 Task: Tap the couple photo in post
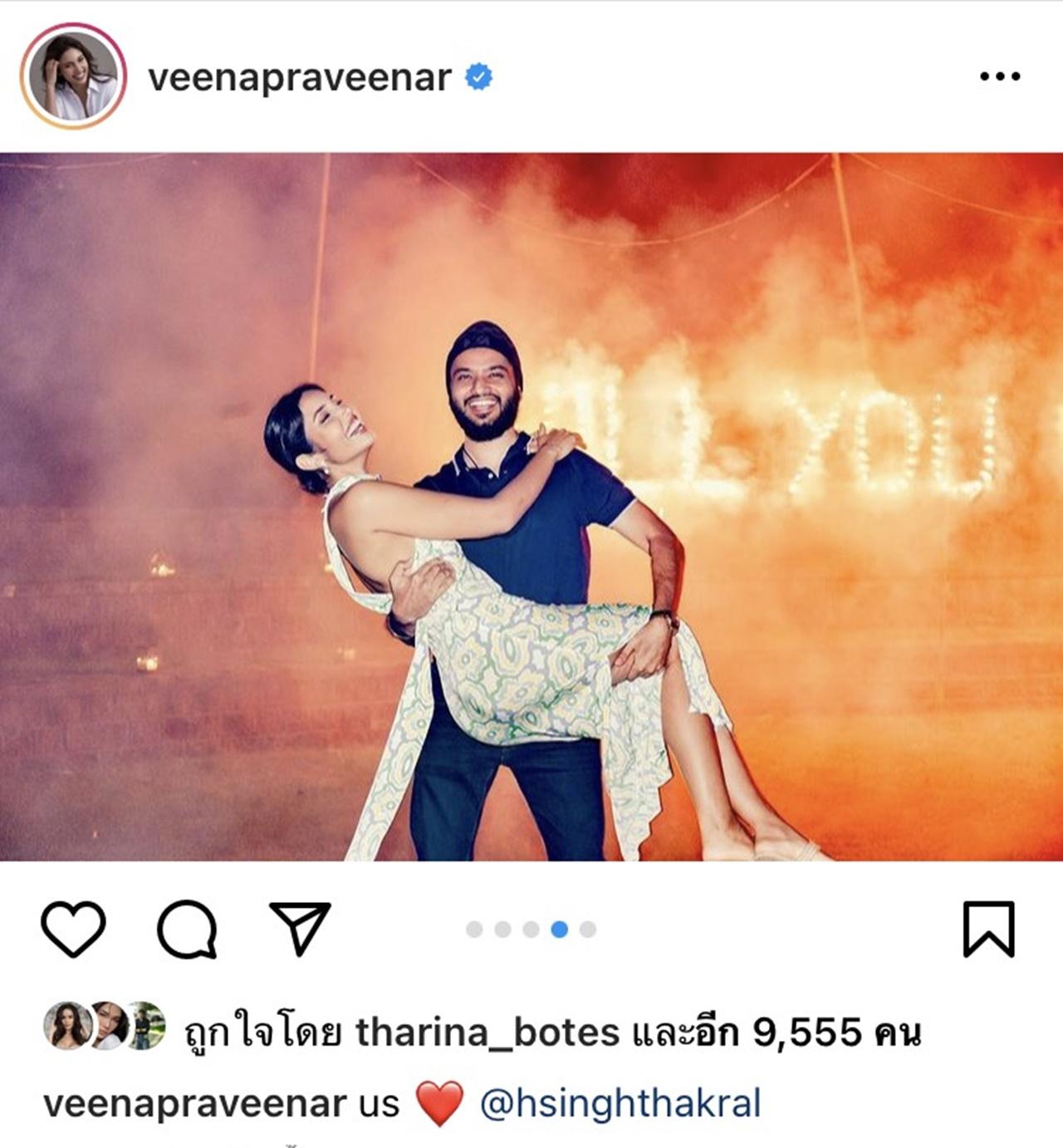click(531, 507)
